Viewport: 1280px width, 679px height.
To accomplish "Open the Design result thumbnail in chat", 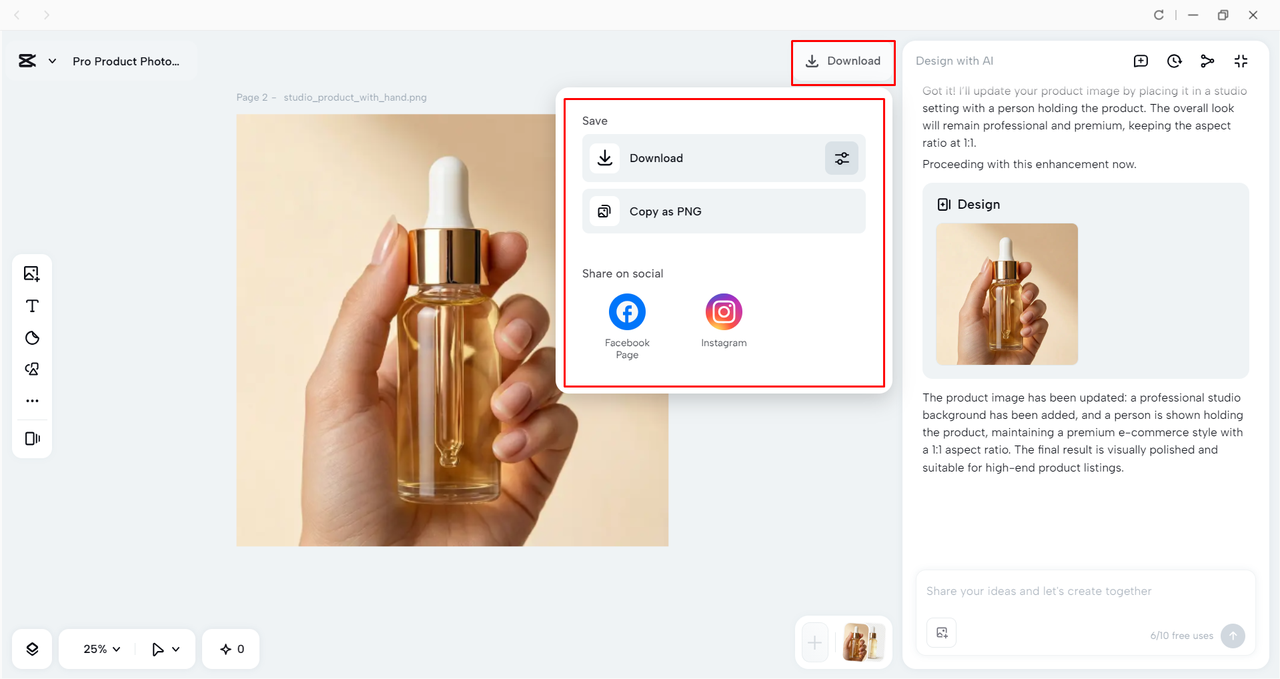I will point(1007,294).
